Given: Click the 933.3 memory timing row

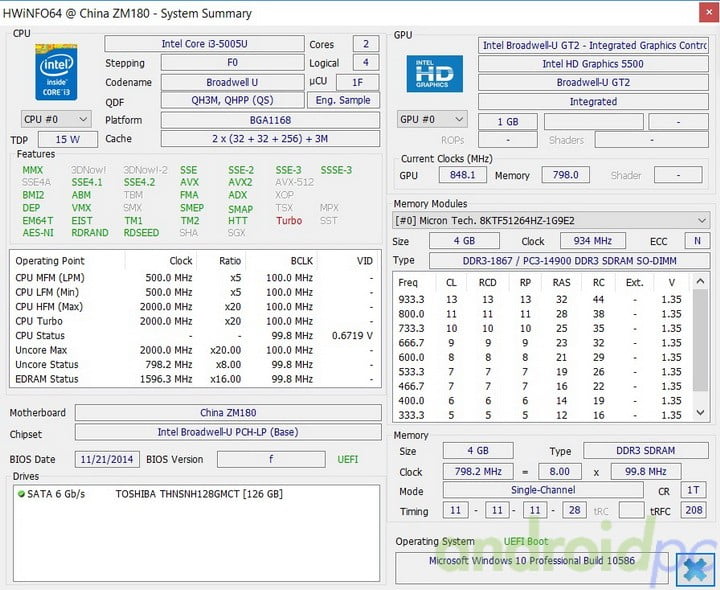Looking at the screenshot, I should click(x=541, y=299).
